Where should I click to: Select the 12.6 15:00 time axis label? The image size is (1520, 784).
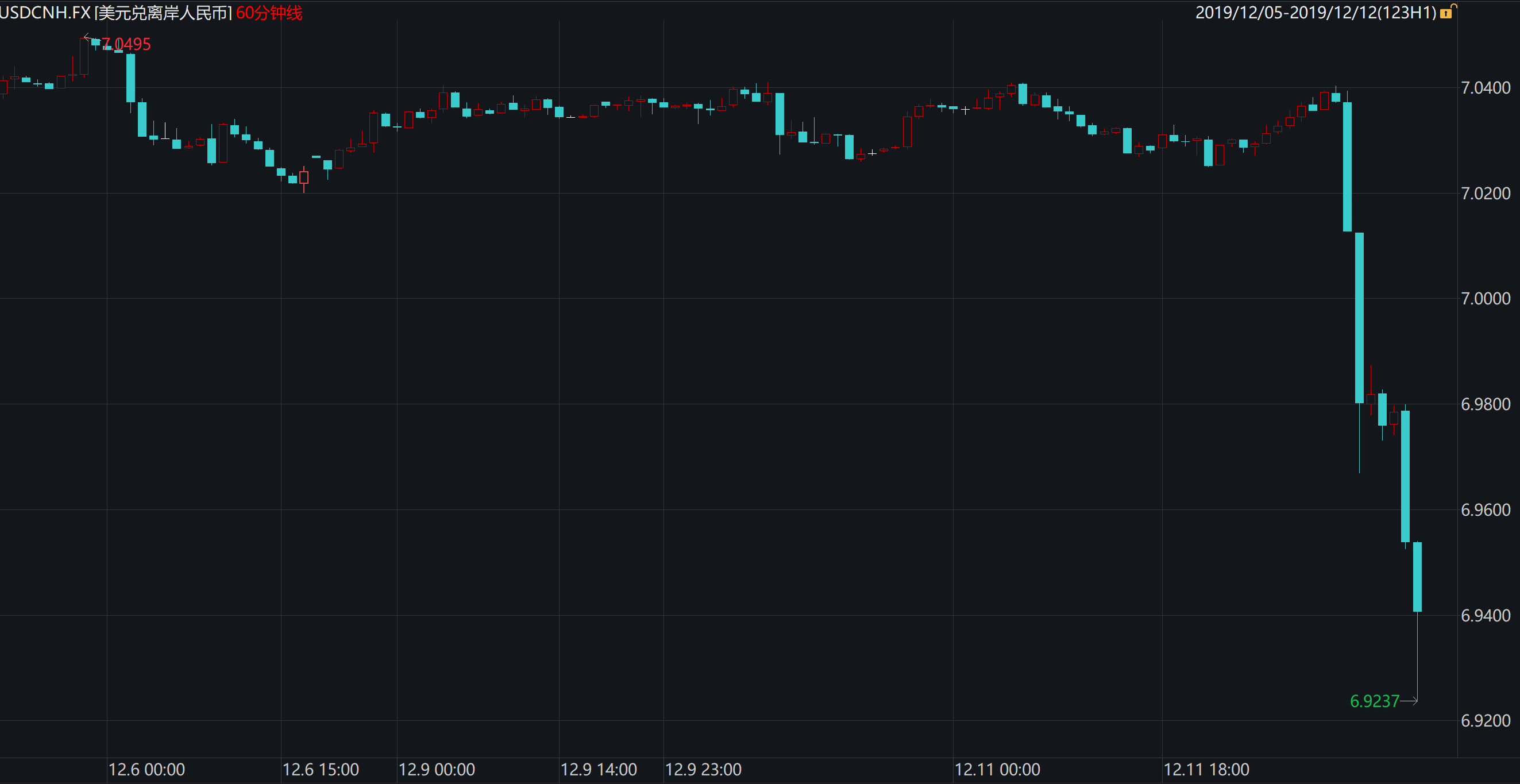coord(321,769)
